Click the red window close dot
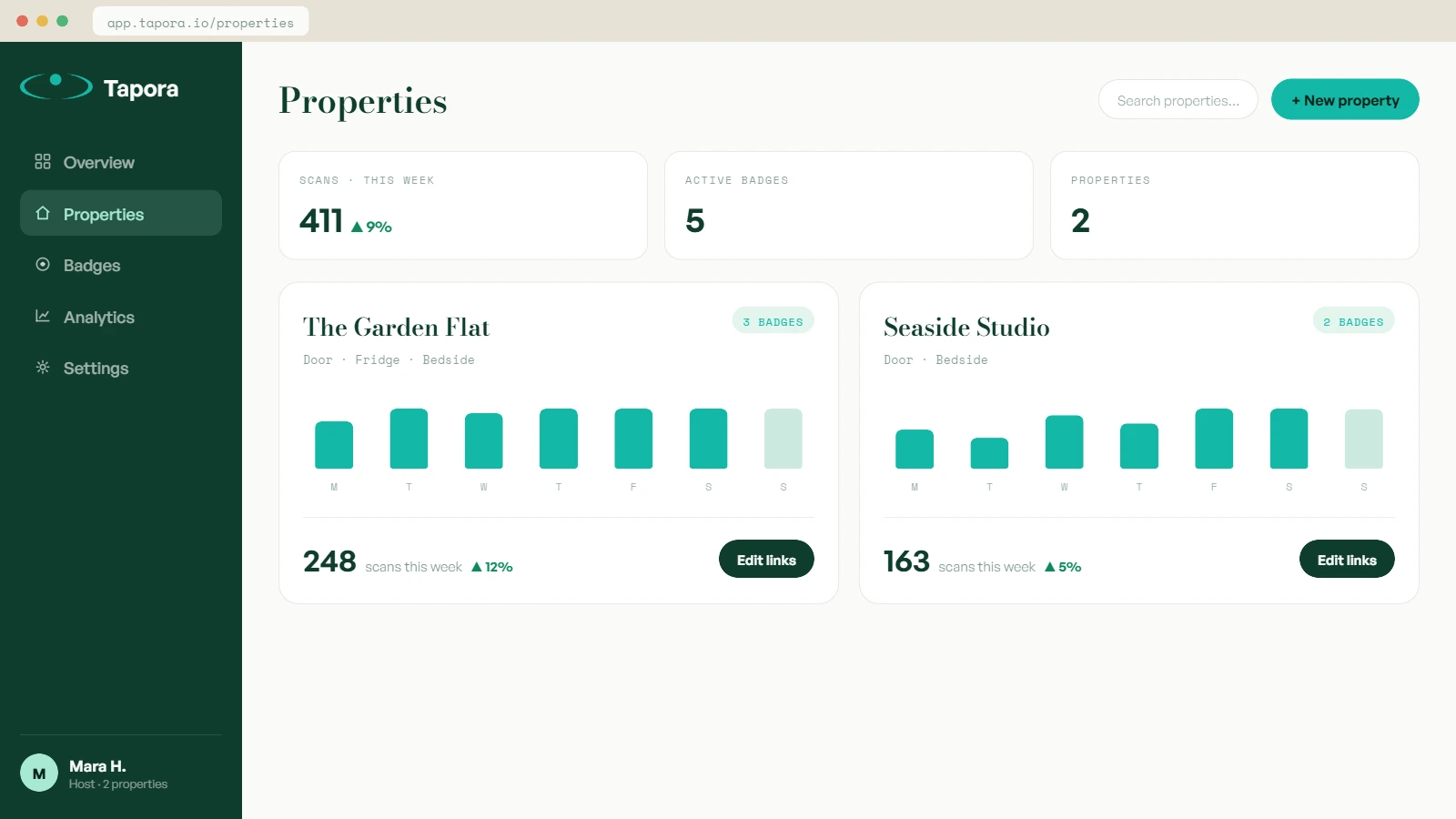 (x=23, y=21)
